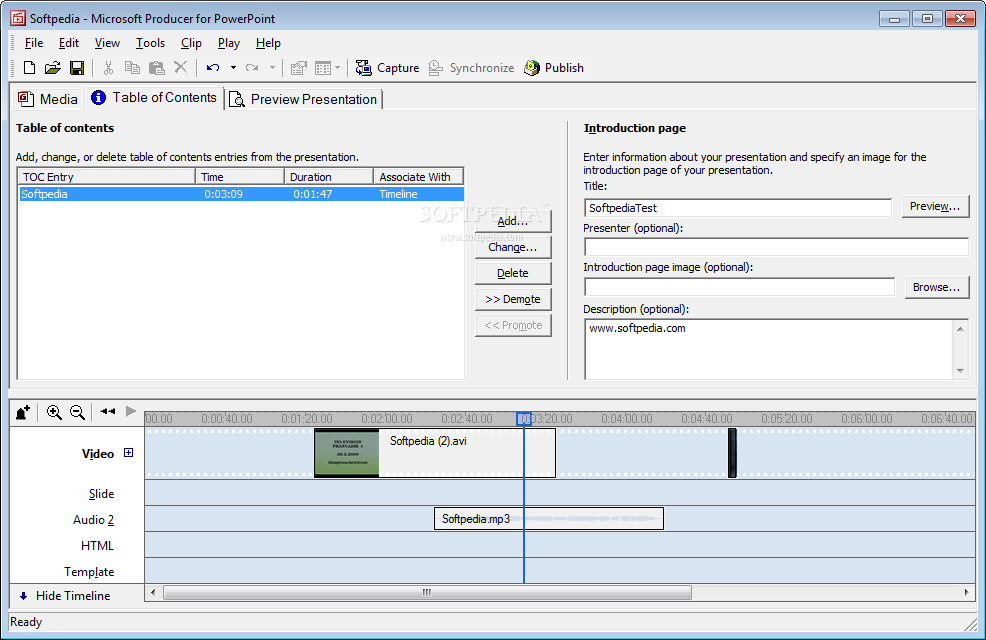Open the Clip menu
Image resolution: width=986 pixels, height=640 pixels.
point(191,43)
